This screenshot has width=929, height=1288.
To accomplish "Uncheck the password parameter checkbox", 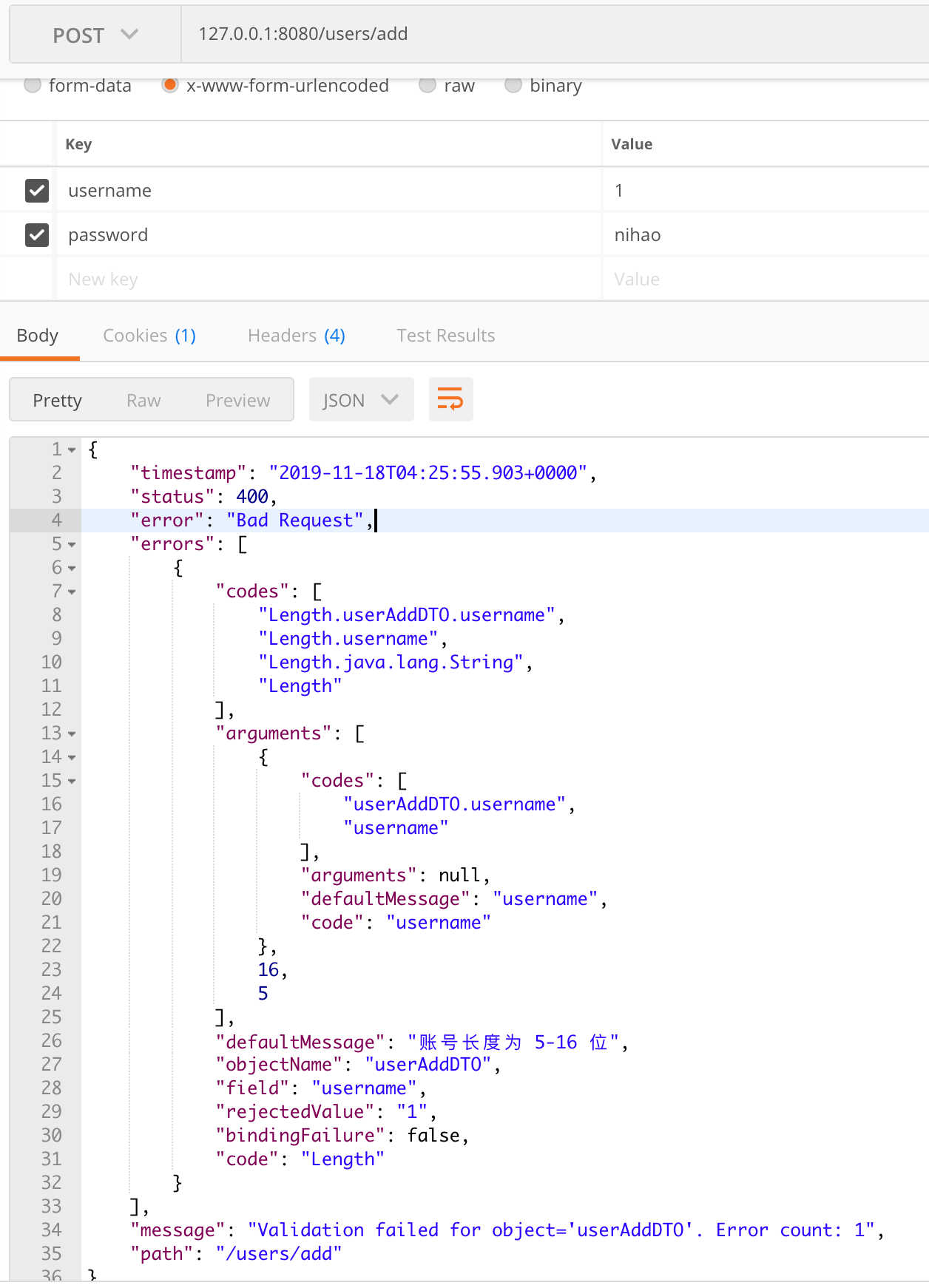I will pyautogui.click(x=37, y=235).
